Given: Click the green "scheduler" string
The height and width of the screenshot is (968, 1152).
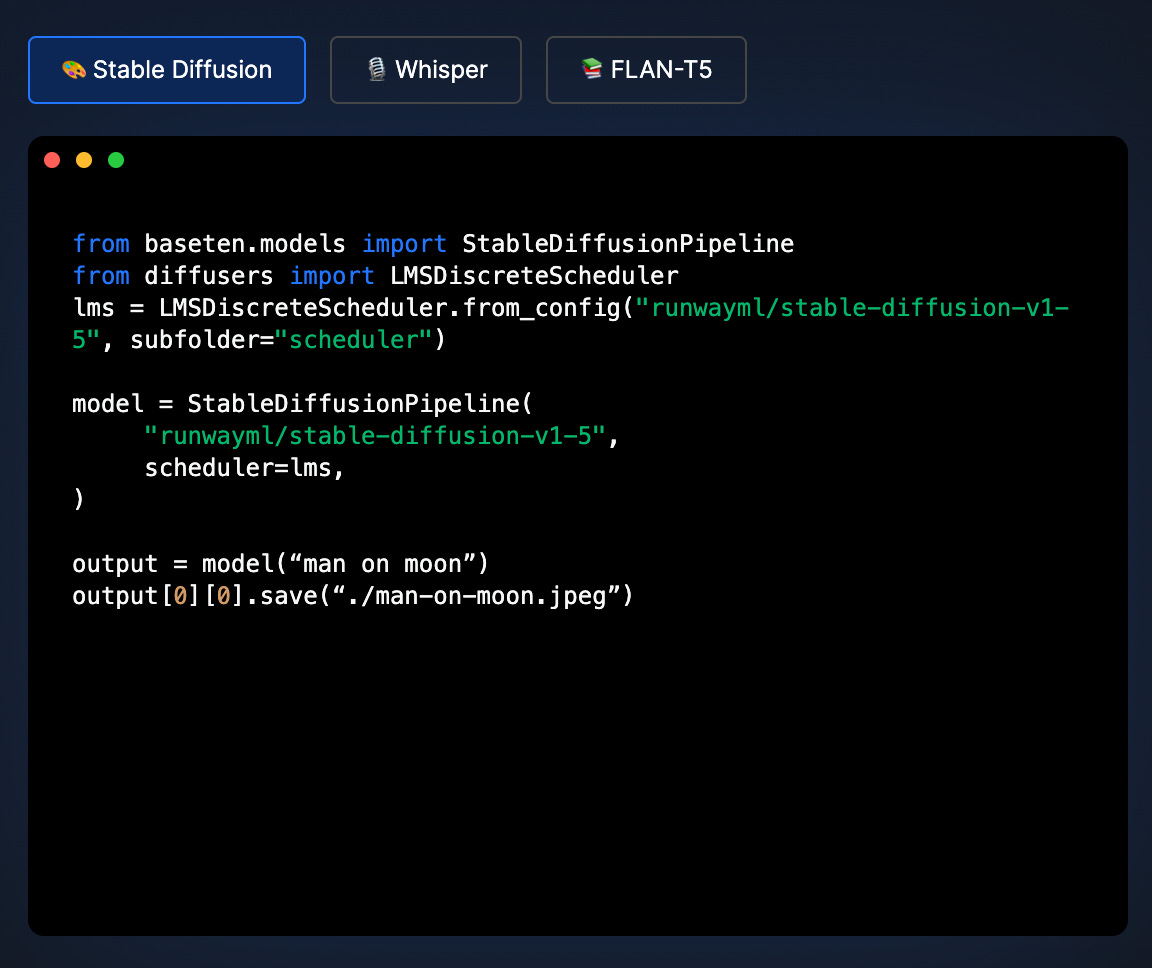Looking at the screenshot, I should 353,340.
